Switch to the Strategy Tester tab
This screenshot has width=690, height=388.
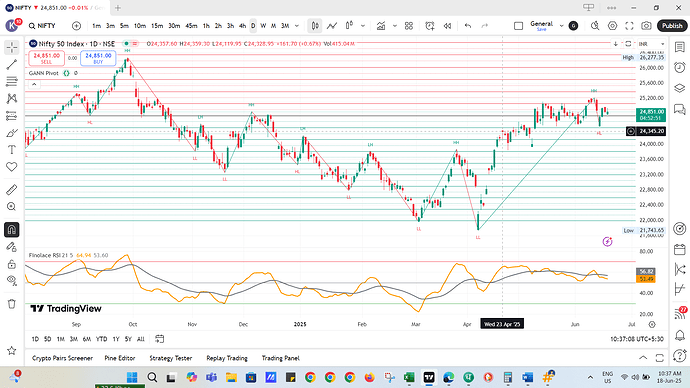(x=171, y=358)
